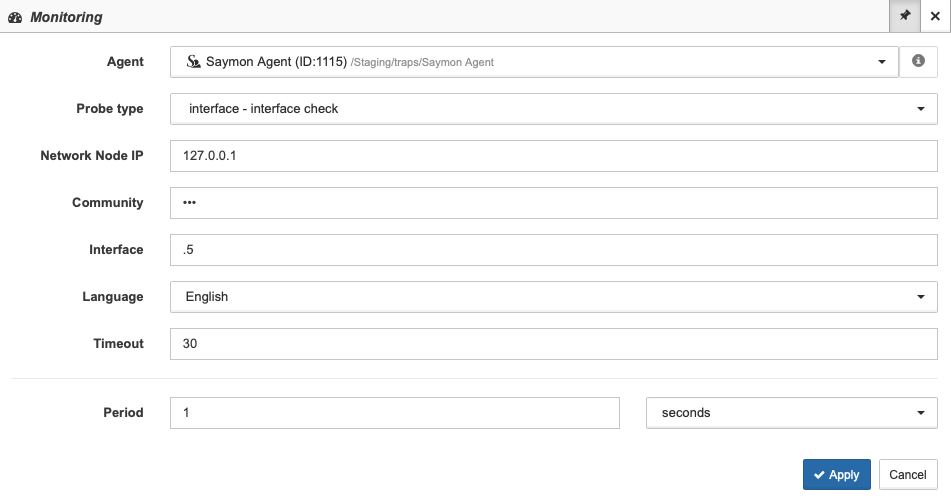Apply the monitoring settings

tap(836, 474)
